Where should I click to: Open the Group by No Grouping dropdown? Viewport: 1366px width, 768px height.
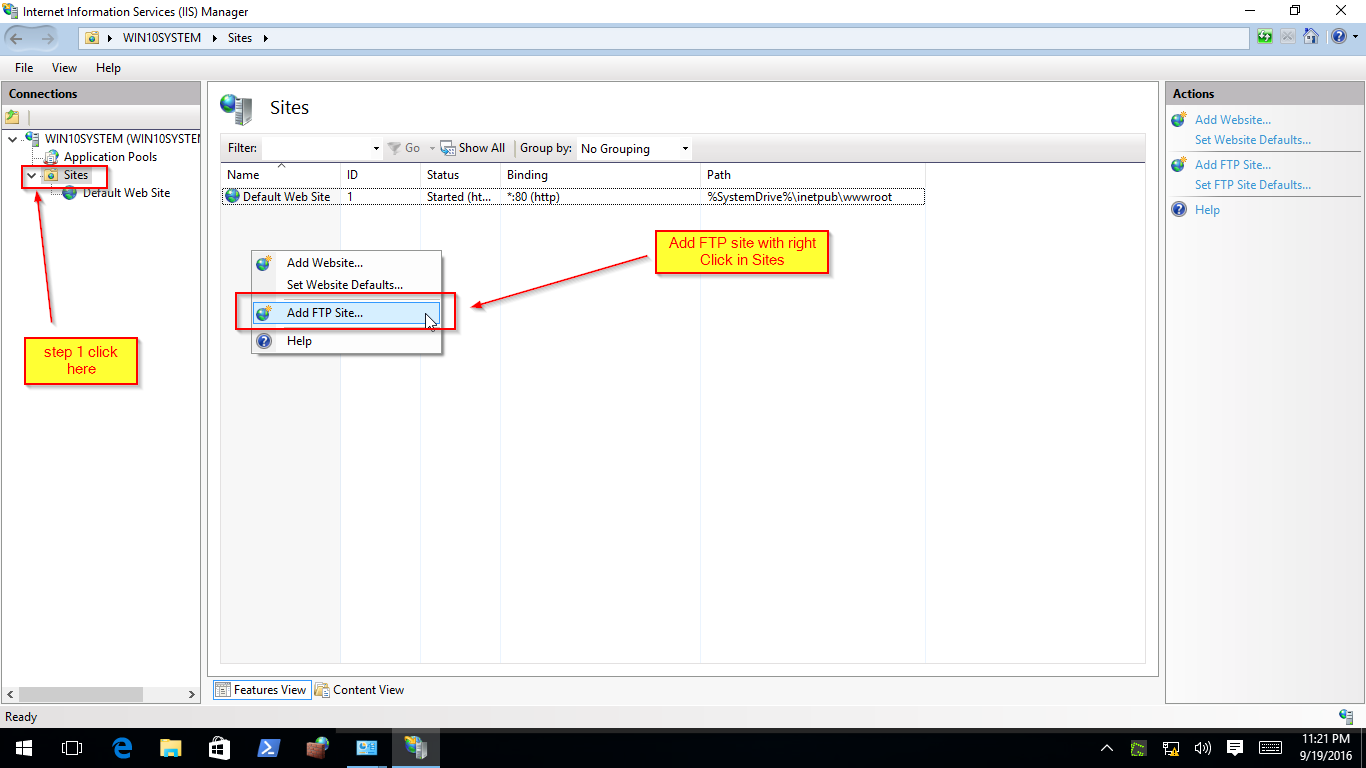click(634, 148)
